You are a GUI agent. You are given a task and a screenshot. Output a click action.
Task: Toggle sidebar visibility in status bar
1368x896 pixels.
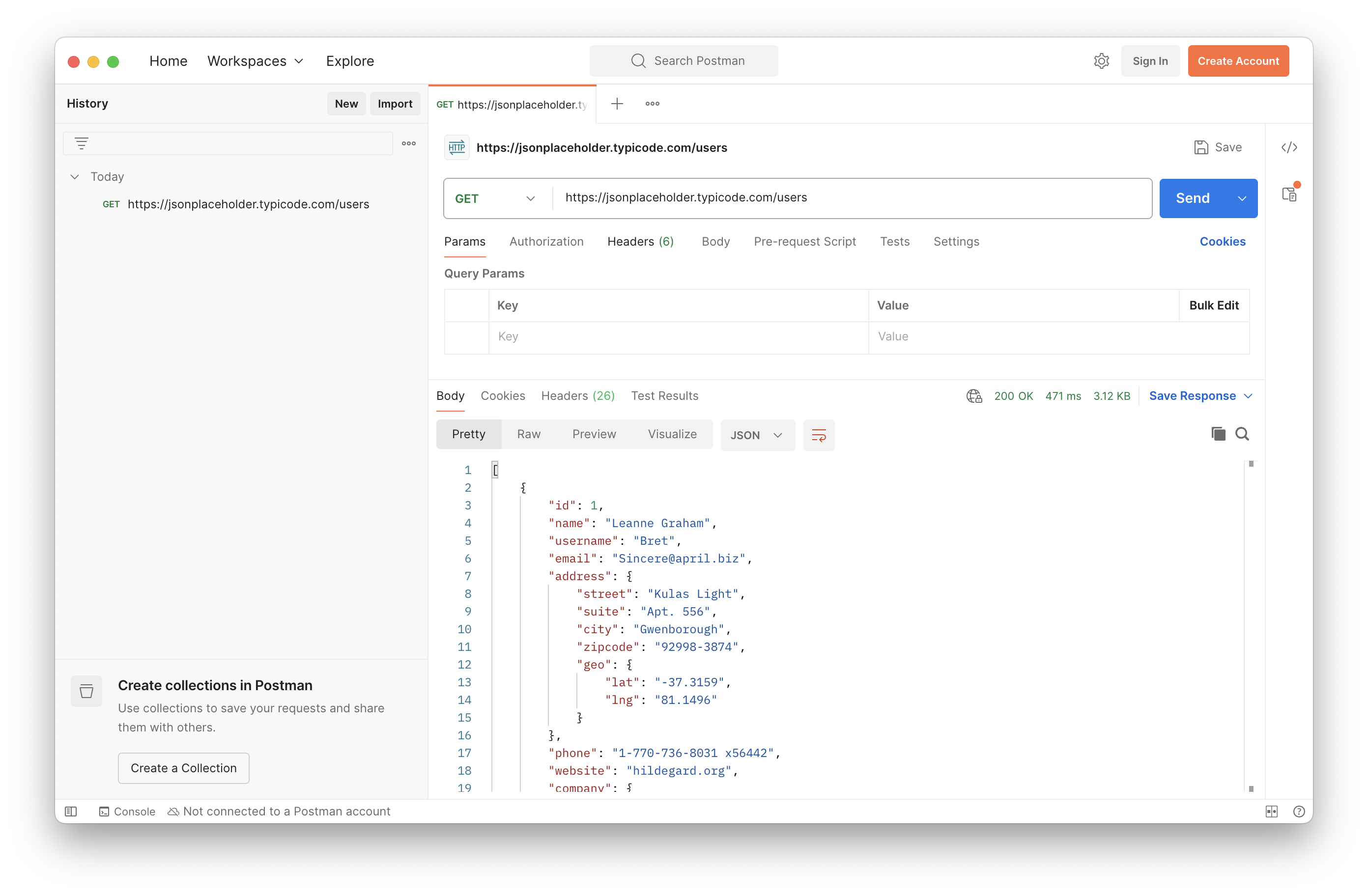[x=71, y=811]
